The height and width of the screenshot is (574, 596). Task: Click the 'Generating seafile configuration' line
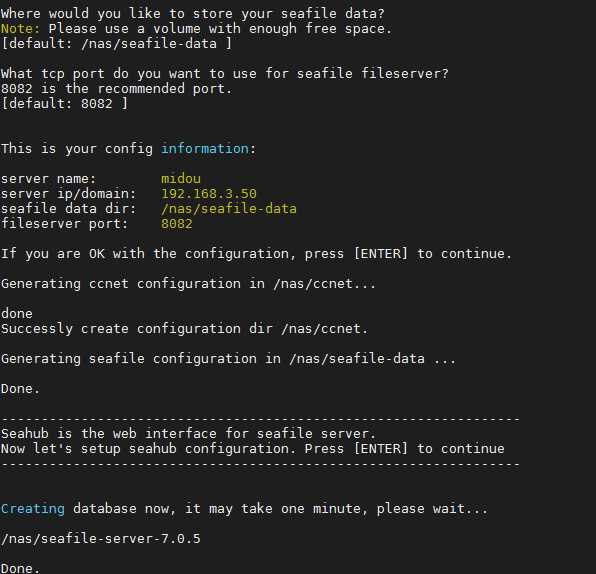point(228,358)
